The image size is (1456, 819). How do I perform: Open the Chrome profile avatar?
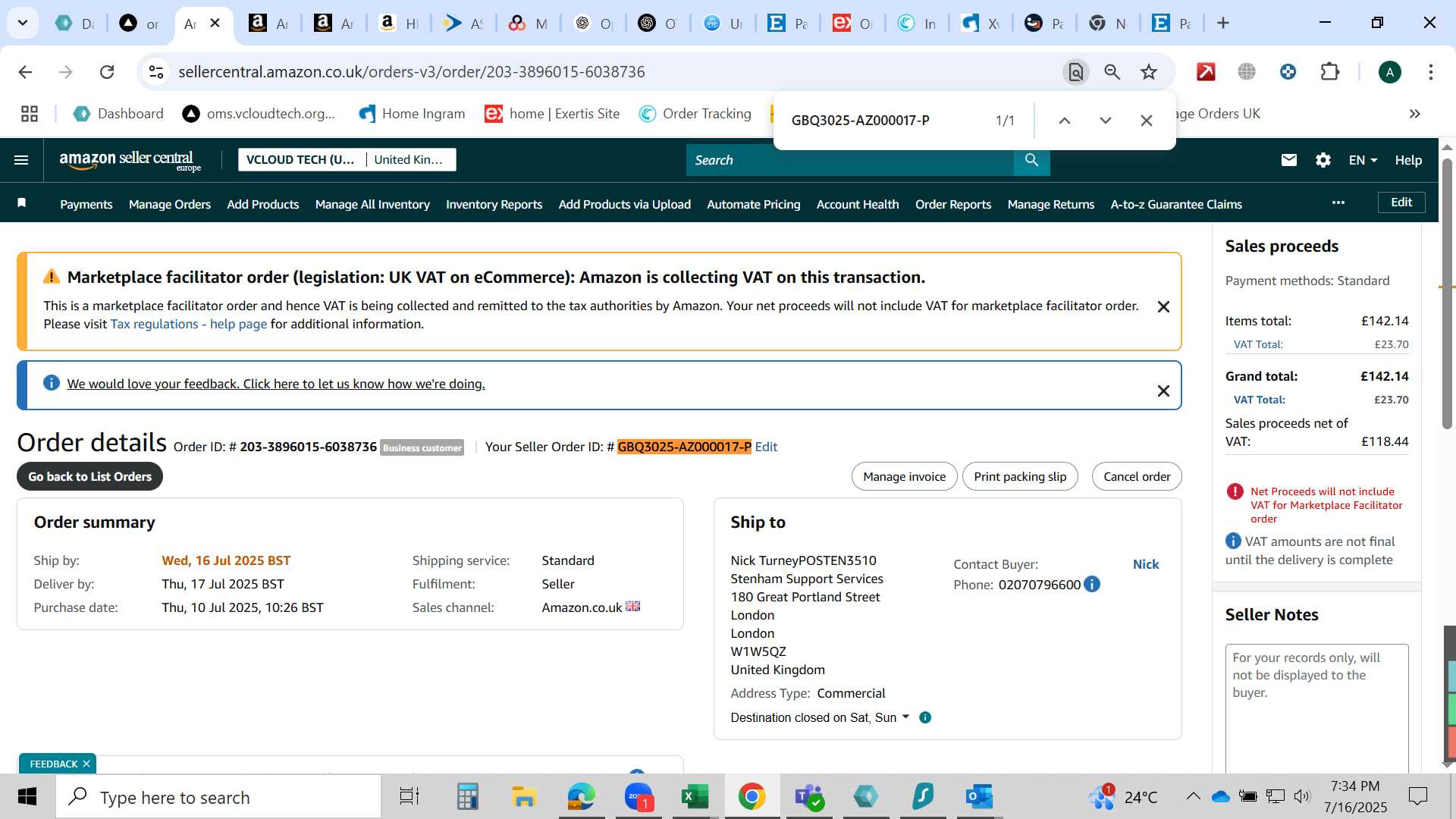click(x=1390, y=72)
